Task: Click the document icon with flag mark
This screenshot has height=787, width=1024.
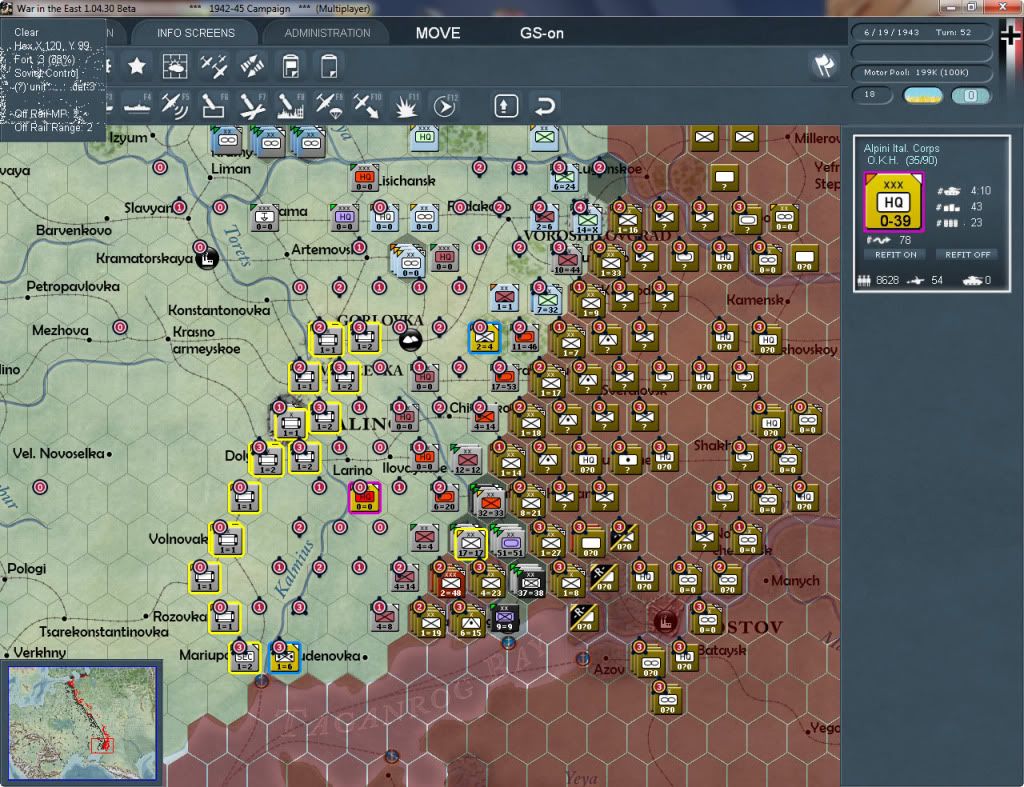Action: (x=291, y=66)
